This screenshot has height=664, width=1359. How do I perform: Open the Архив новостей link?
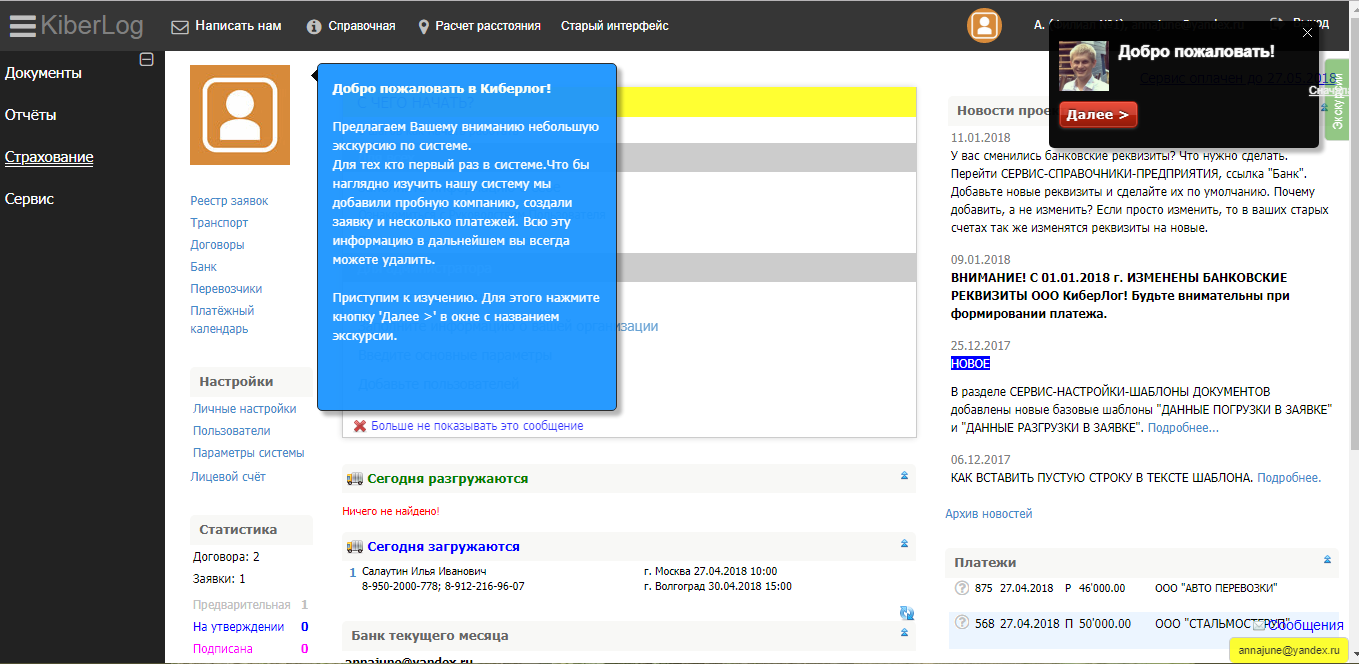pos(989,514)
